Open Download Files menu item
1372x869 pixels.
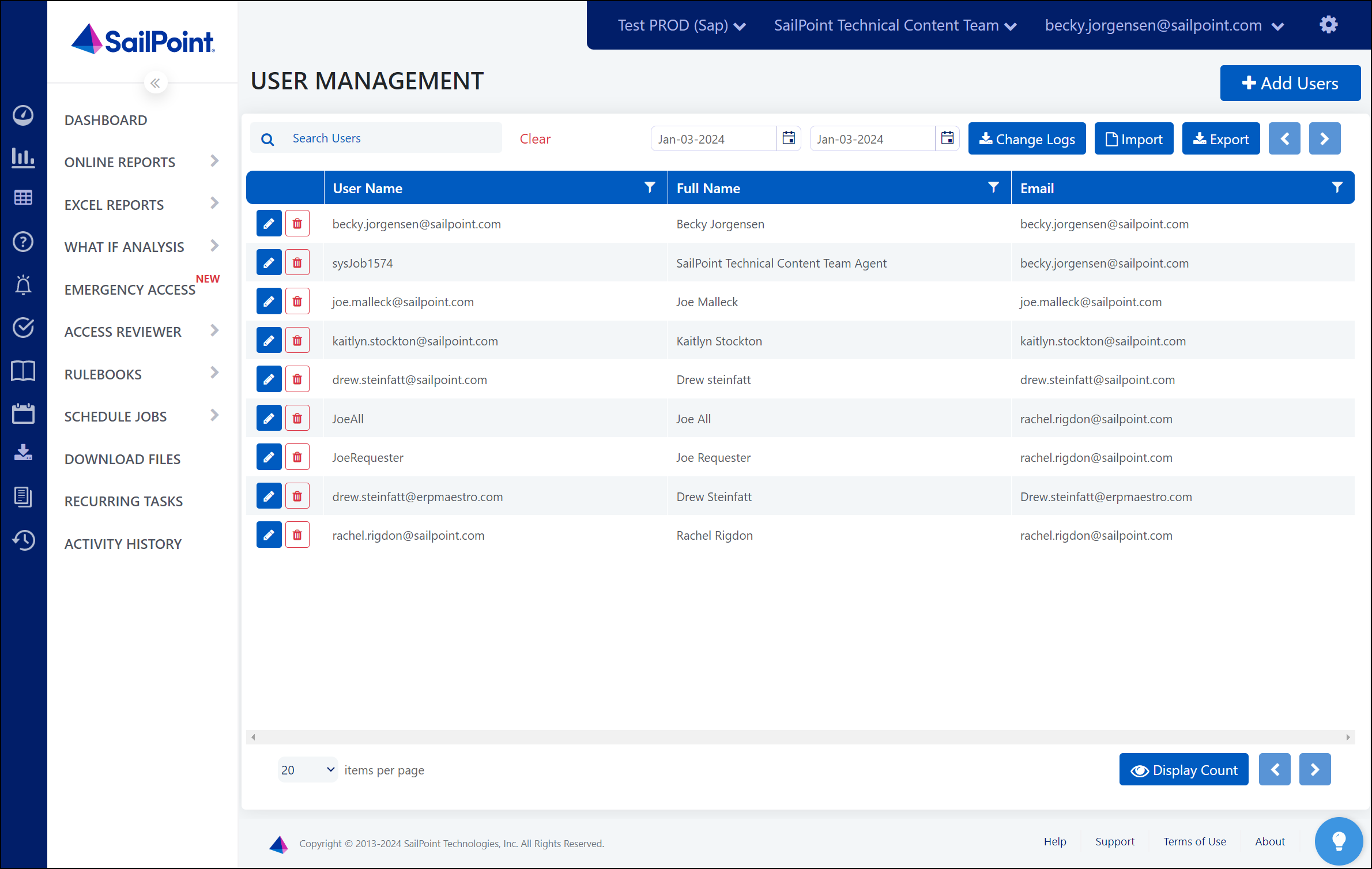(122, 459)
